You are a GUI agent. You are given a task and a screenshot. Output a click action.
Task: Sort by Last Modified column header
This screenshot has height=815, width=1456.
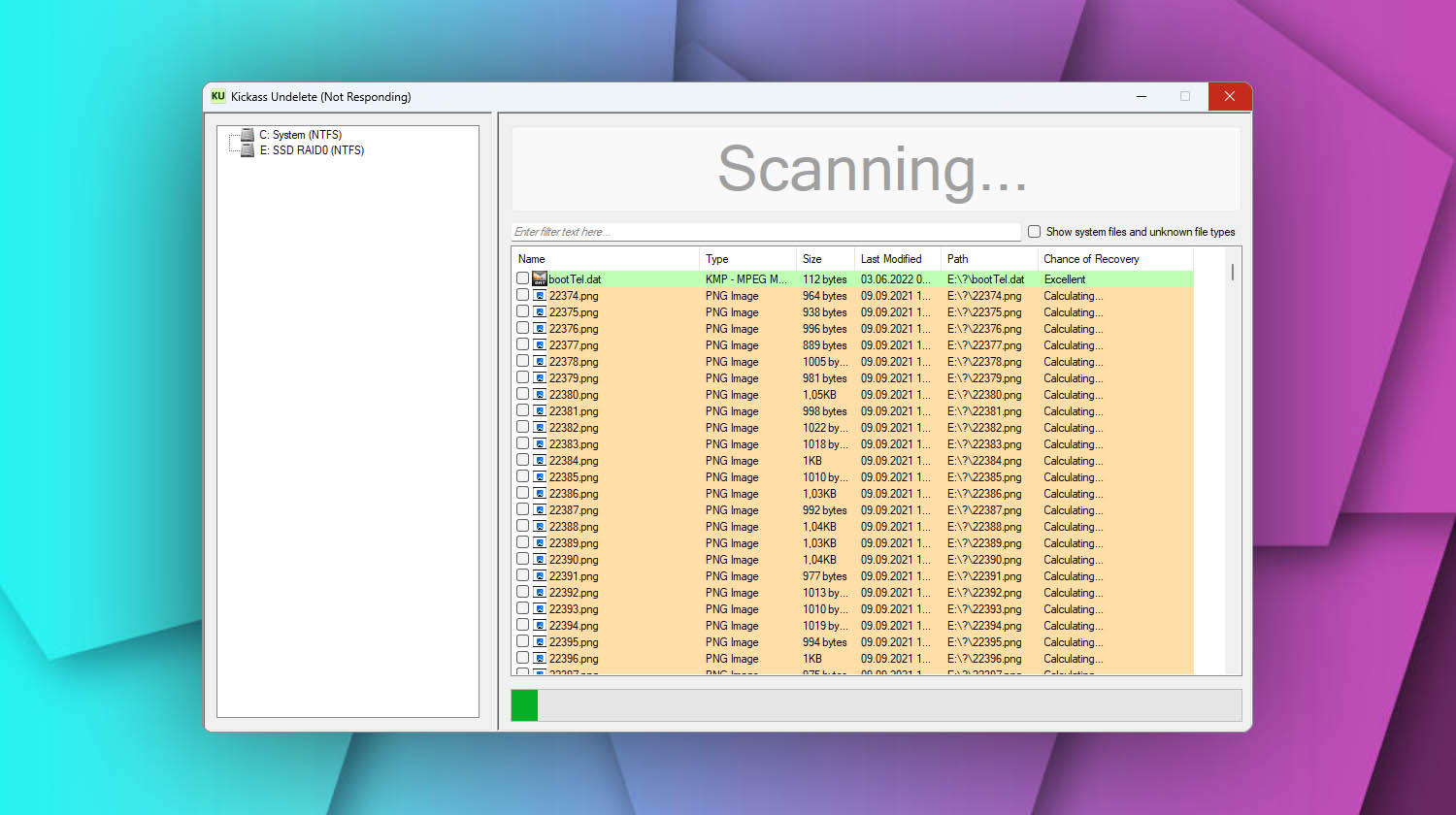(x=898, y=259)
